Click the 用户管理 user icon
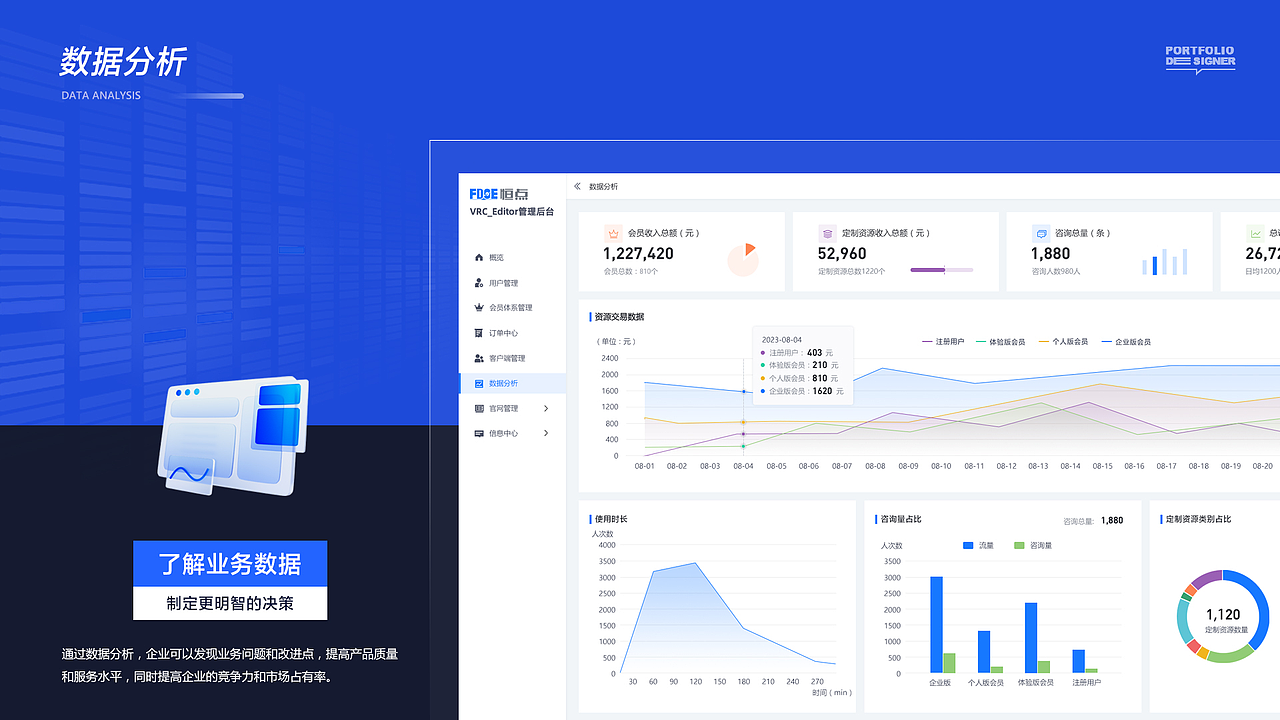 point(479,283)
